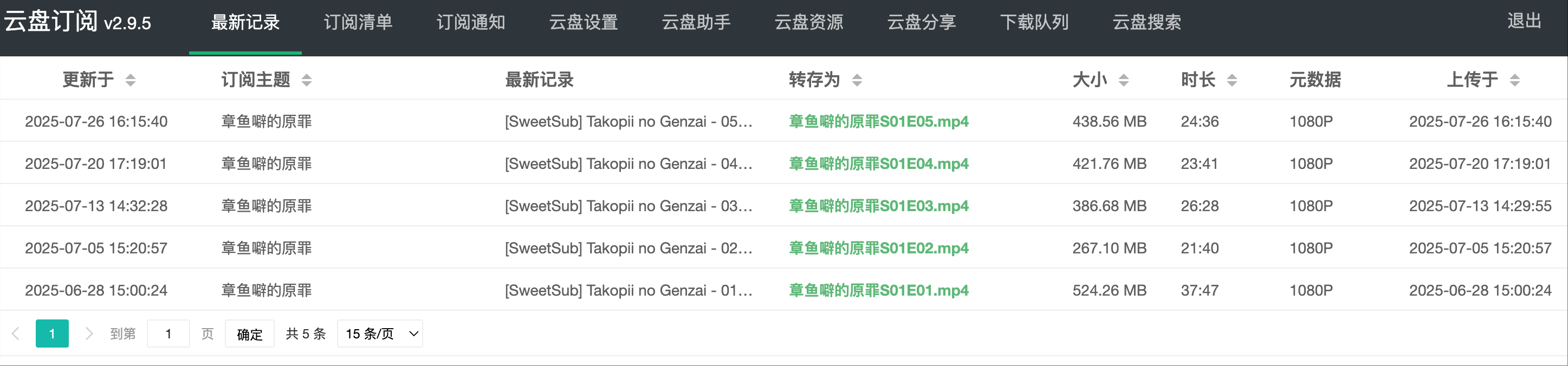Open the 下载队列 tab
Image resolution: width=1568 pixels, height=366 pixels.
tap(1034, 23)
